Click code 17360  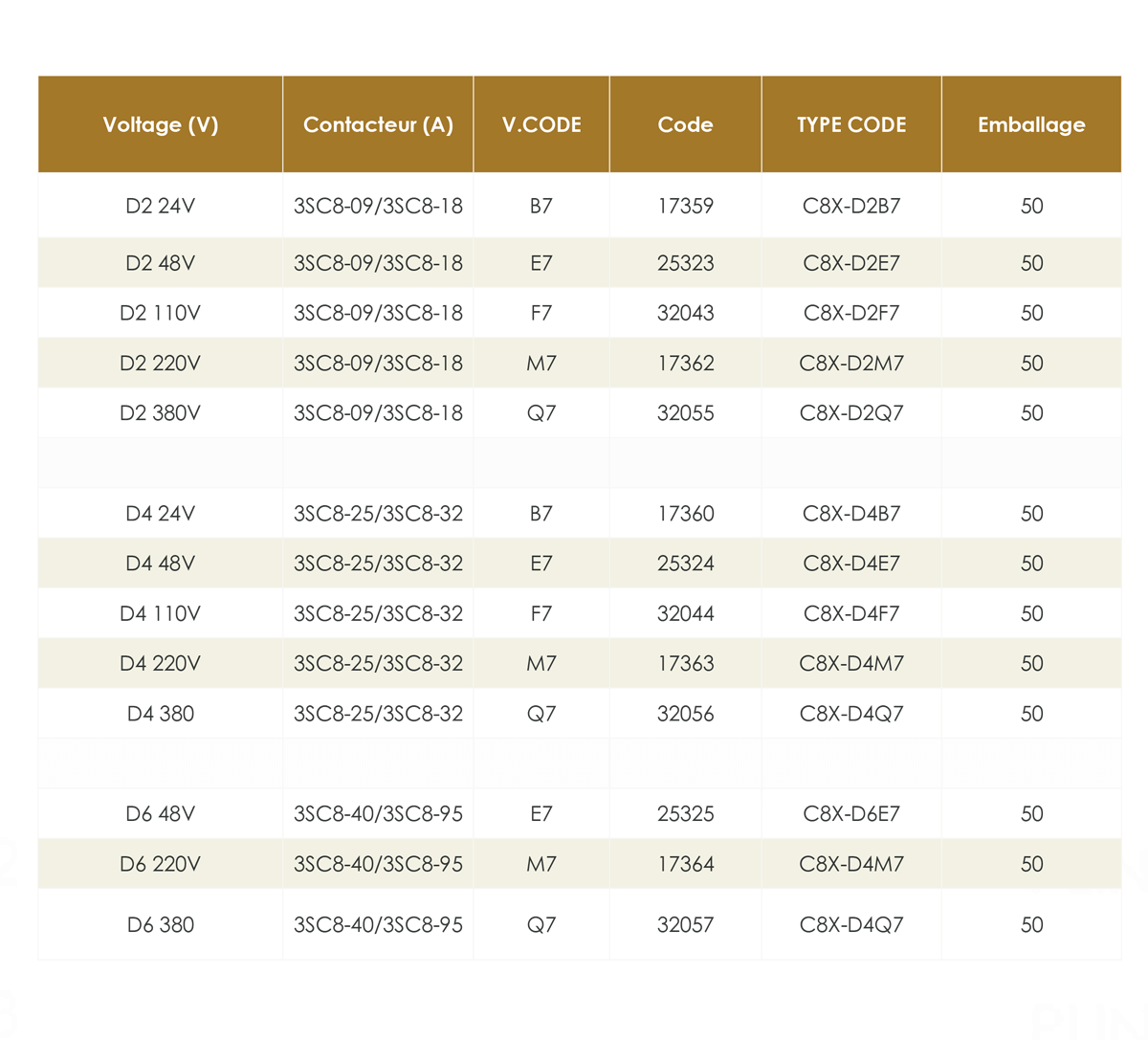coord(685,514)
